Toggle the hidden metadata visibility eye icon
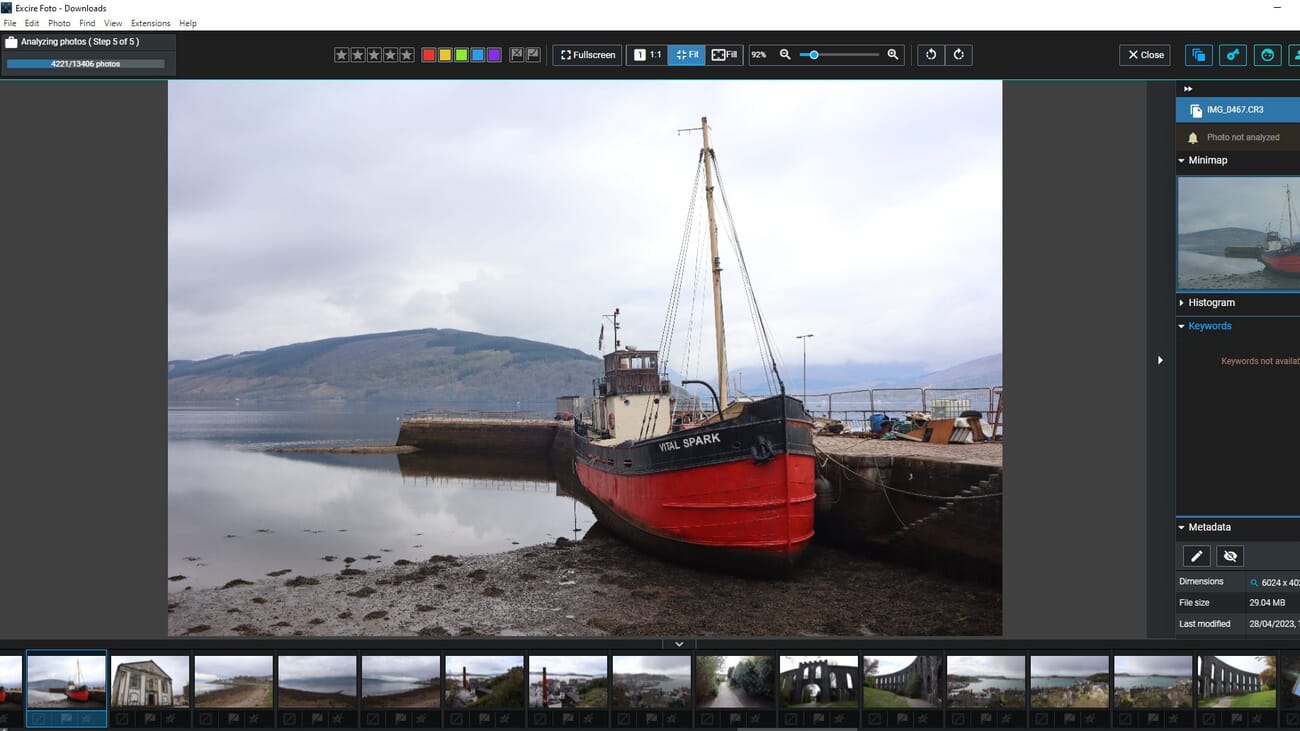This screenshot has width=1300, height=731. pos(1230,556)
